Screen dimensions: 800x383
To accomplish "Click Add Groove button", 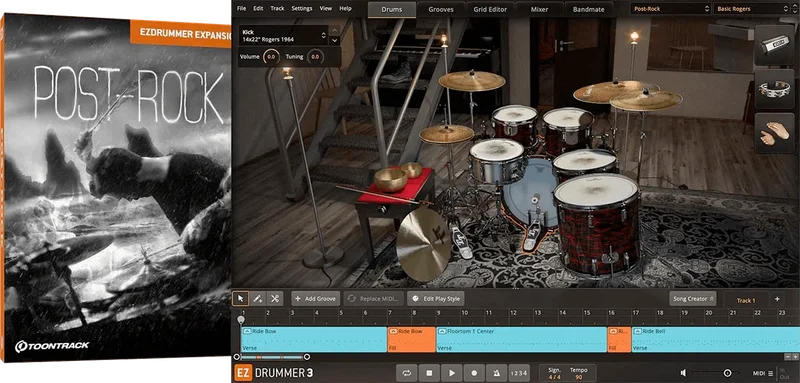I will pyautogui.click(x=315, y=299).
